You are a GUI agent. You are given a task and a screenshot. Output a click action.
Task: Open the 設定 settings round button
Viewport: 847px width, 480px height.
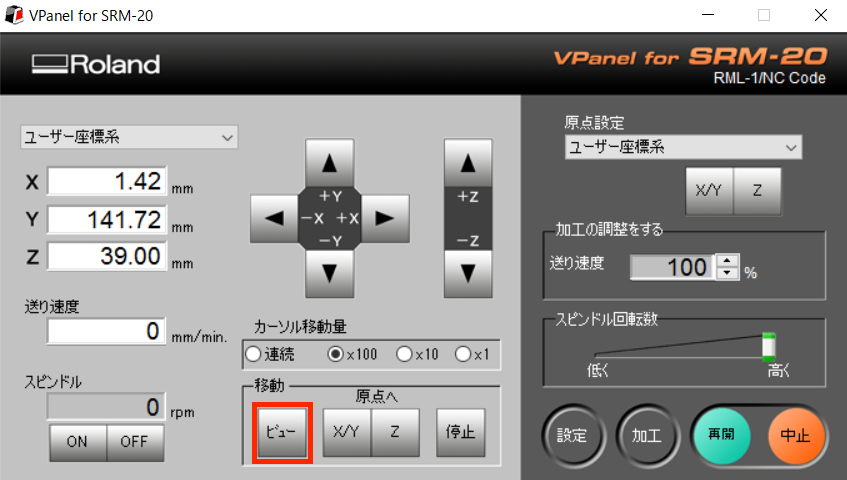pos(572,435)
